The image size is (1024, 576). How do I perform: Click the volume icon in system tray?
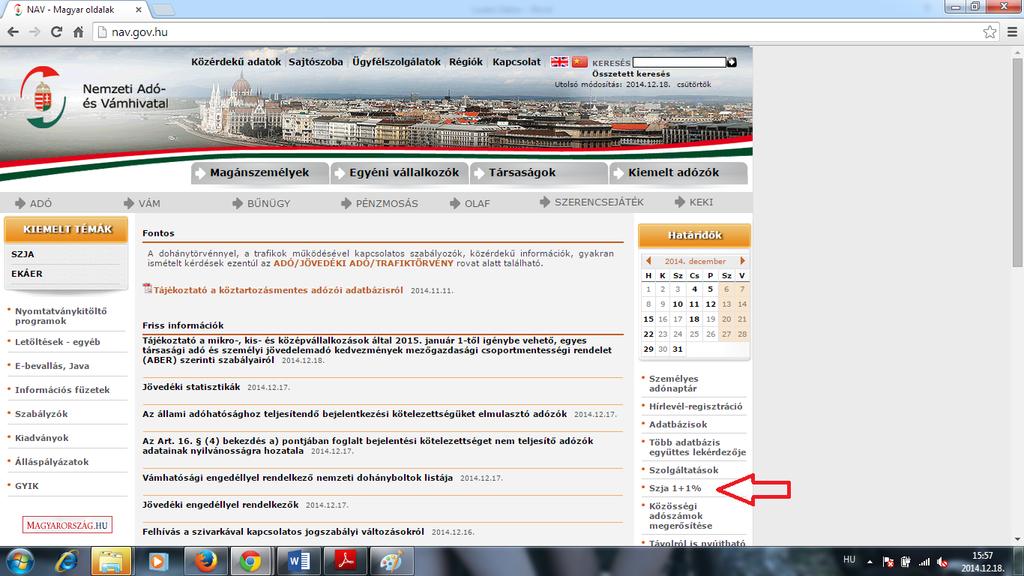pos(942,562)
